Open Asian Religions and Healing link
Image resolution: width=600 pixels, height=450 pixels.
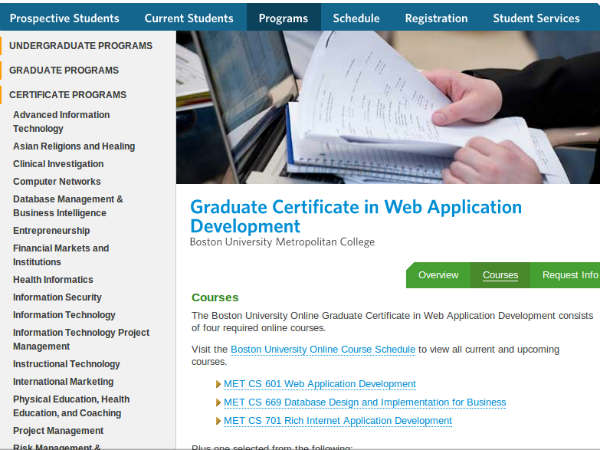[74, 146]
